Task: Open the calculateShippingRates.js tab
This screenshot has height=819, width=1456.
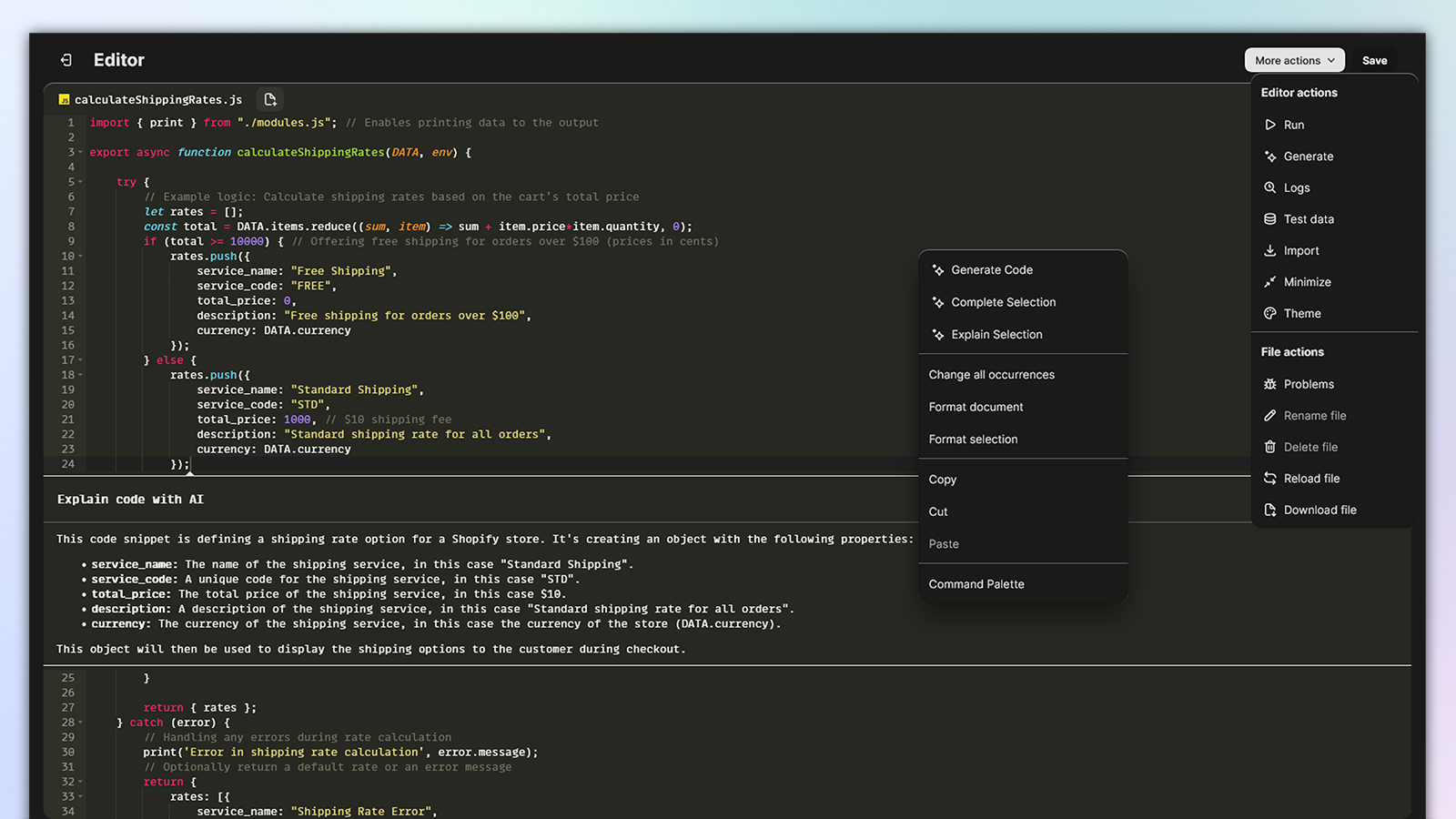Action: click(x=150, y=99)
